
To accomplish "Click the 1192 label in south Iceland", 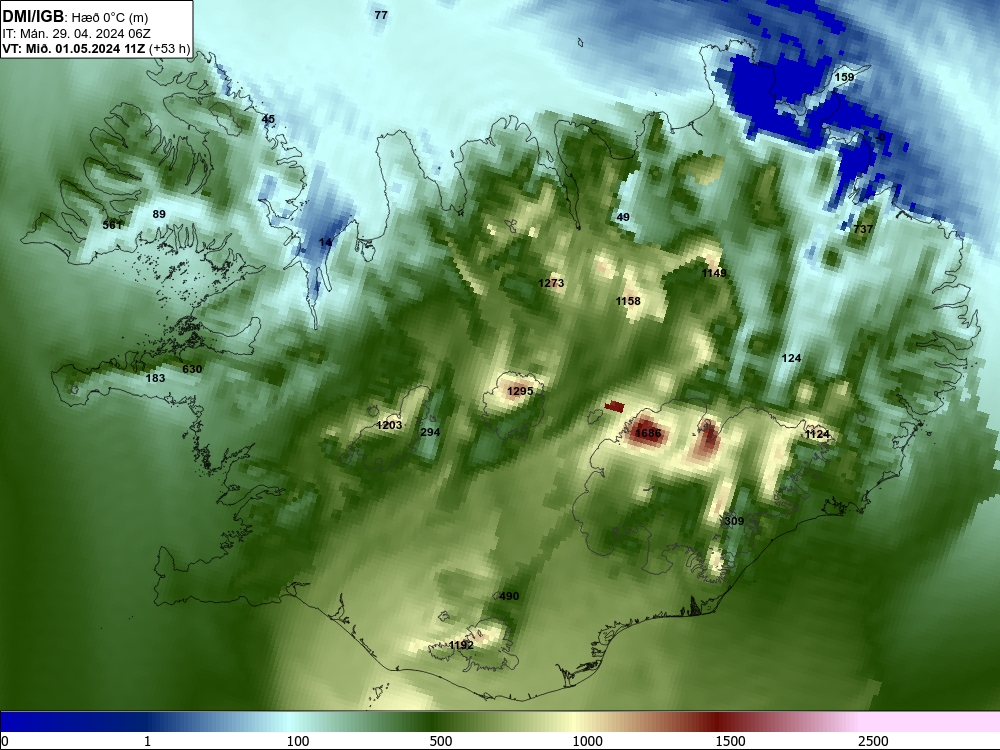I will [x=461, y=645].
